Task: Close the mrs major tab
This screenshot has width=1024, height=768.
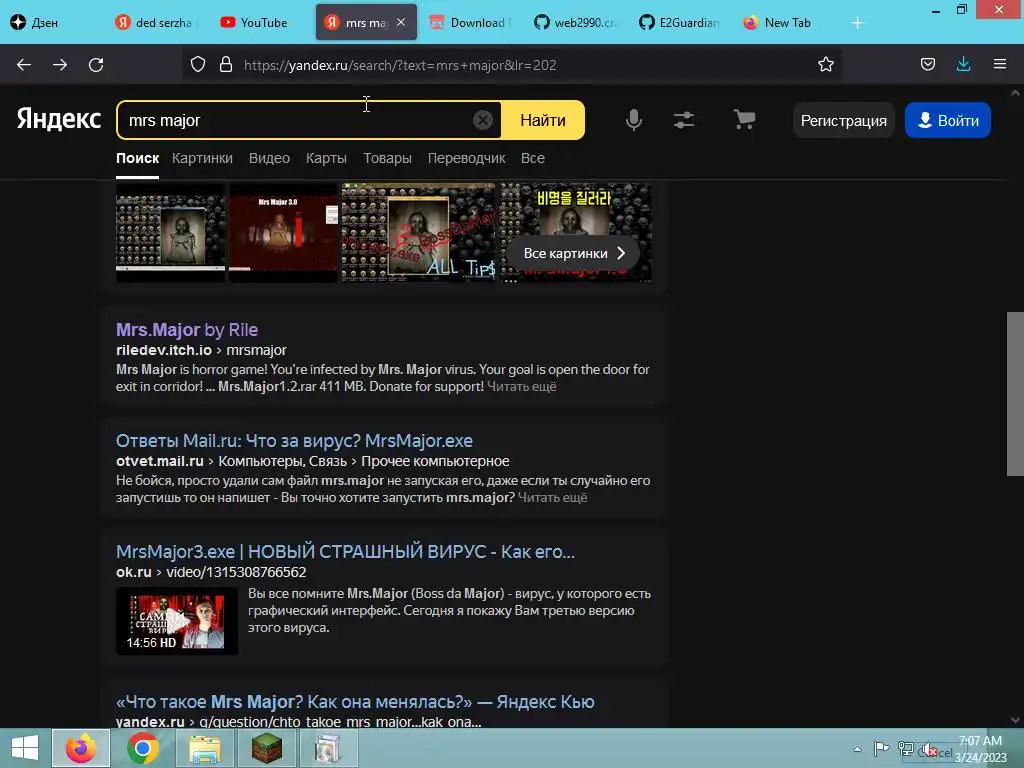Action: 401,22
